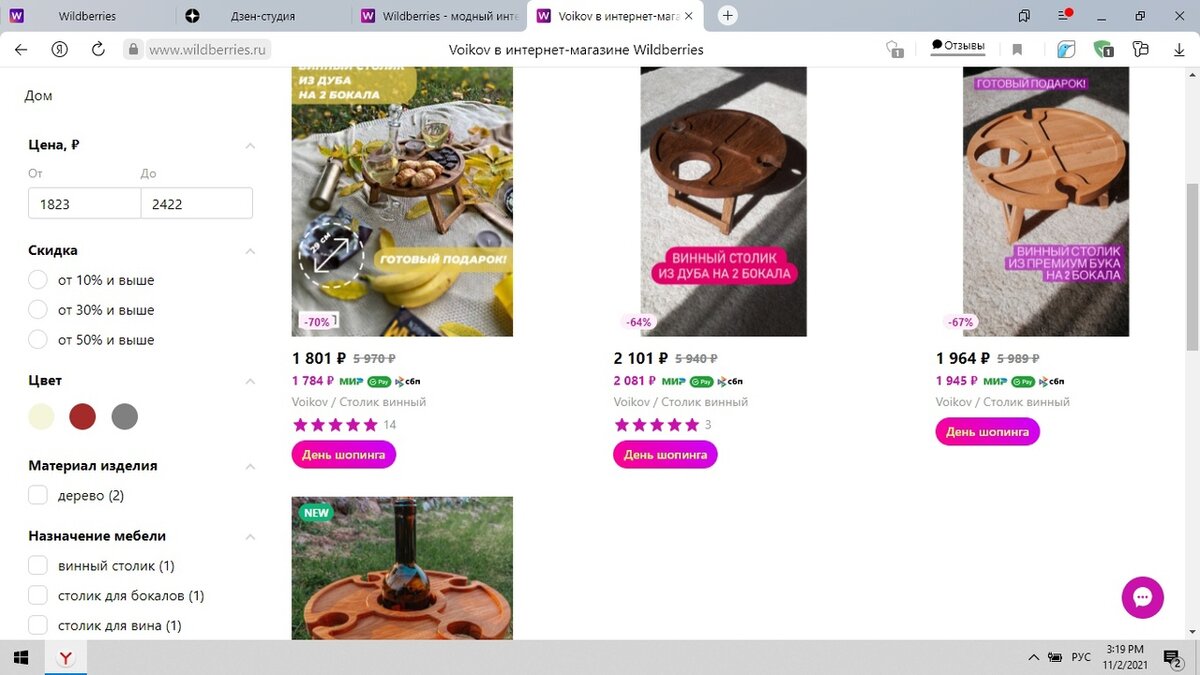Open the Yandex home (Я) button
The height and width of the screenshot is (675, 1200).
point(59,49)
